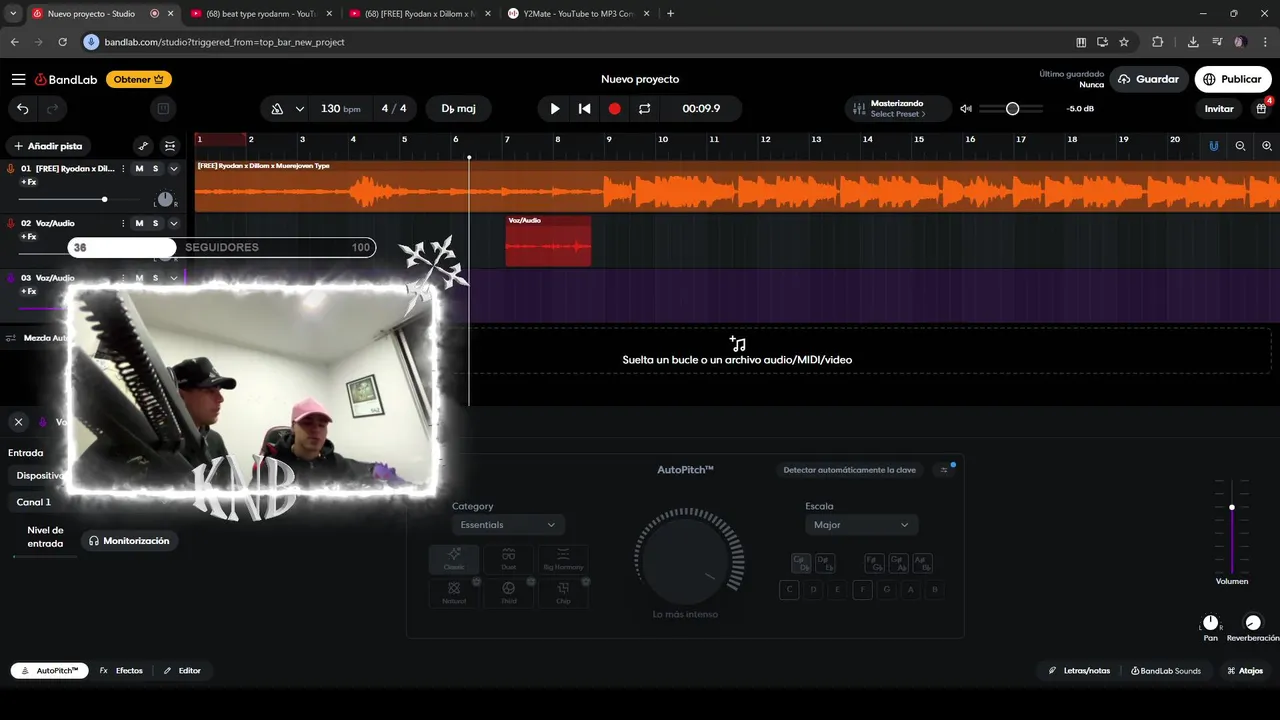Solo track 02 Voz/Audio
Image resolution: width=1280 pixels, height=720 pixels.
tap(155, 223)
